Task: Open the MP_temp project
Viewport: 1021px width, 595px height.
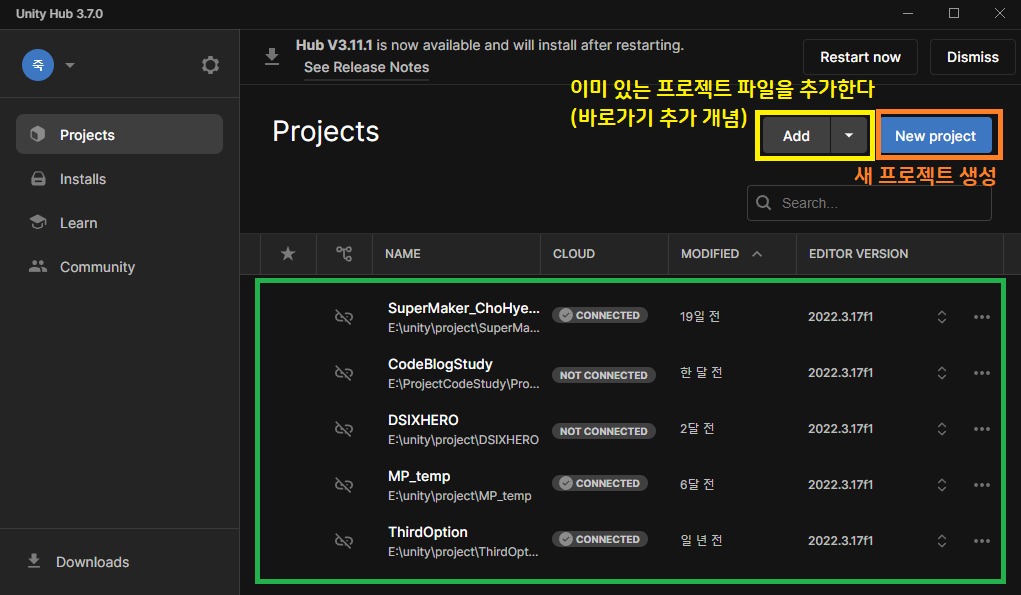Action: pos(419,476)
